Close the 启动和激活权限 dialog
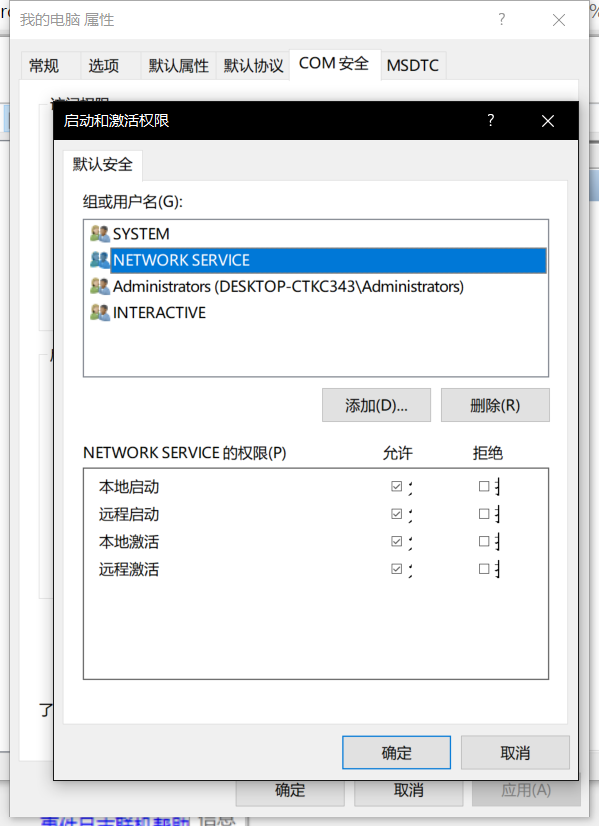 (548, 121)
